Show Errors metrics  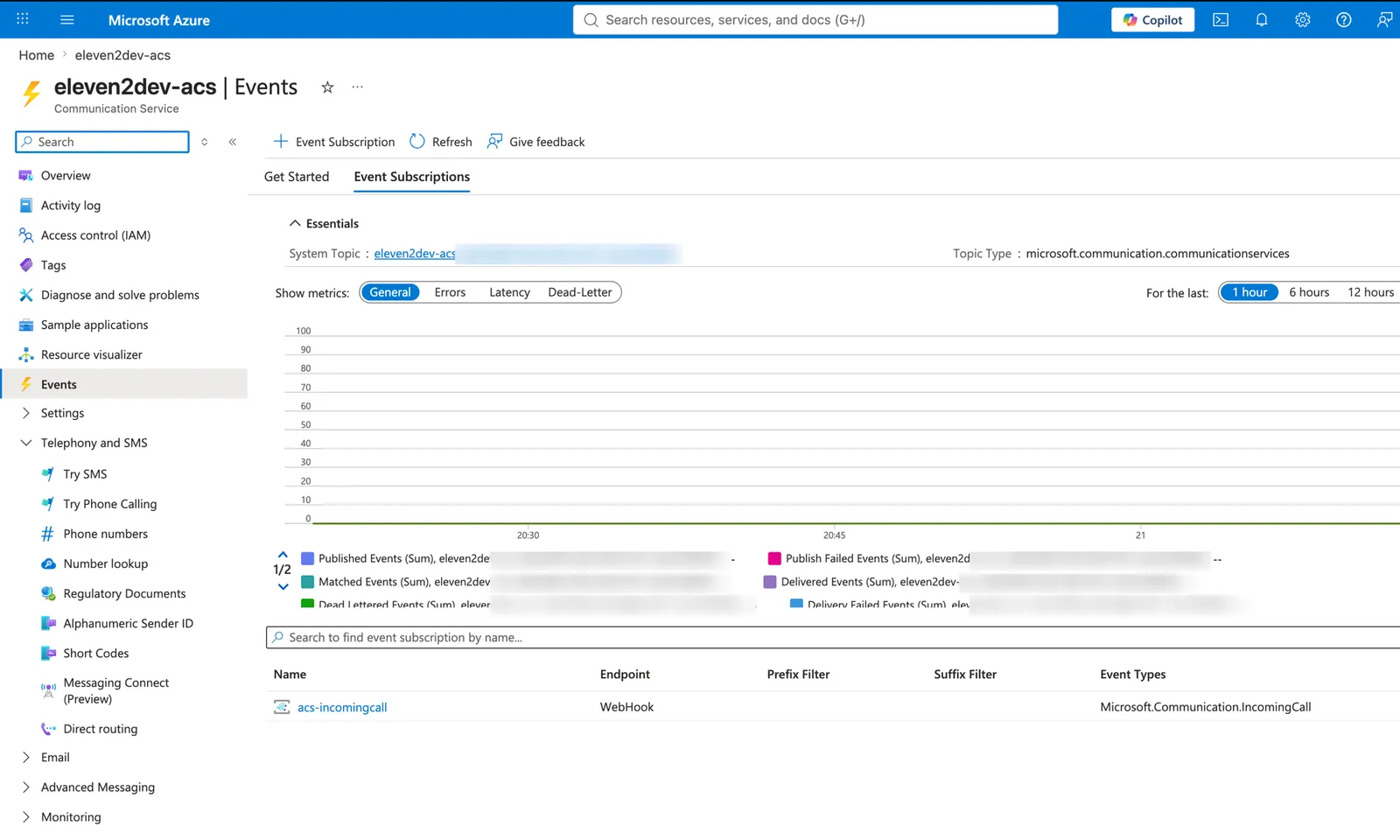point(450,292)
